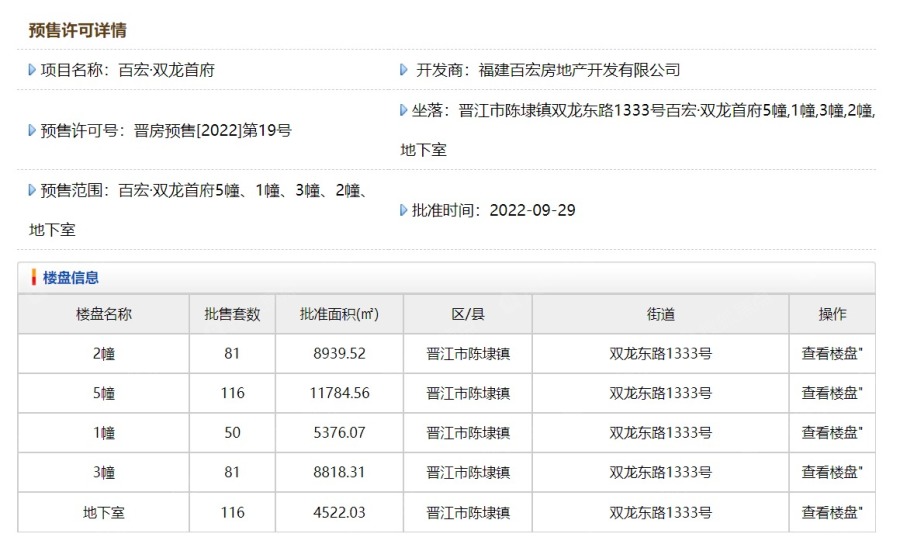Image resolution: width=900 pixels, height=558 pixels.
Task: Click the area value 8818.31
Action: [339, 472]
